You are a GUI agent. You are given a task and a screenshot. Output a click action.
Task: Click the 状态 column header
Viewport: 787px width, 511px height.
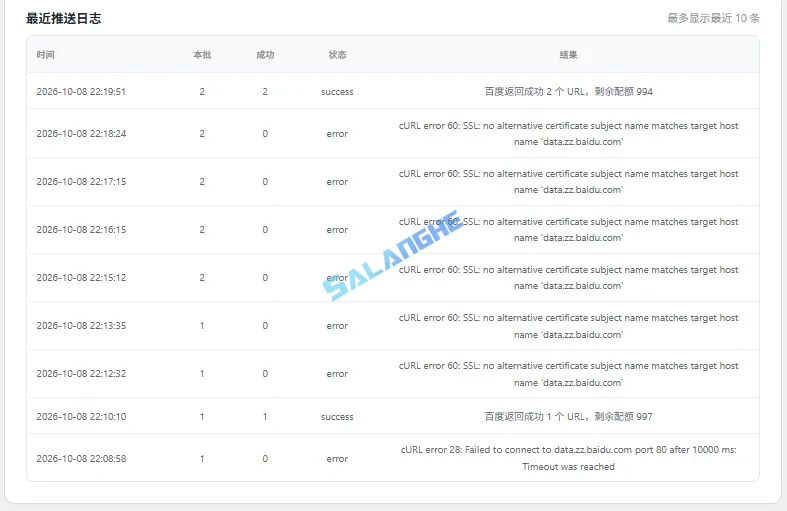[x=337, y=55]
